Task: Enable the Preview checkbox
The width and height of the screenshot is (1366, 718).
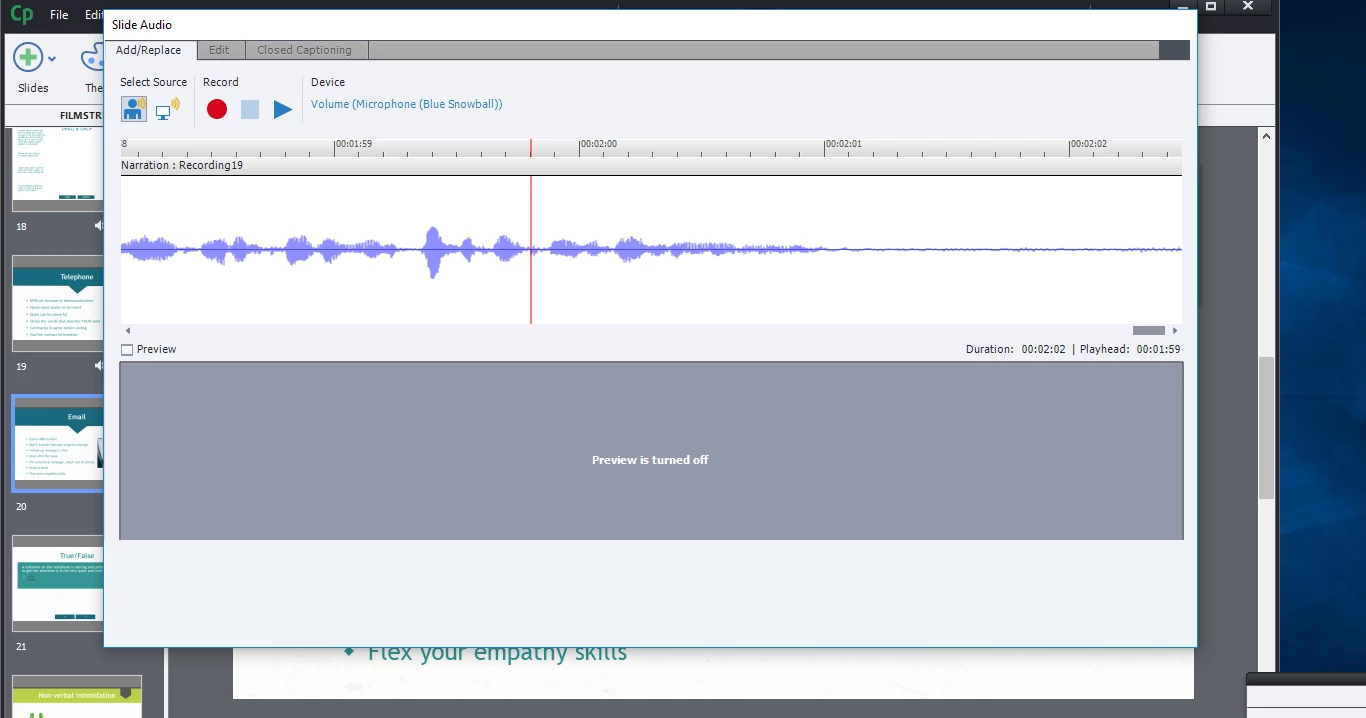Action: (x=127, y=350)
